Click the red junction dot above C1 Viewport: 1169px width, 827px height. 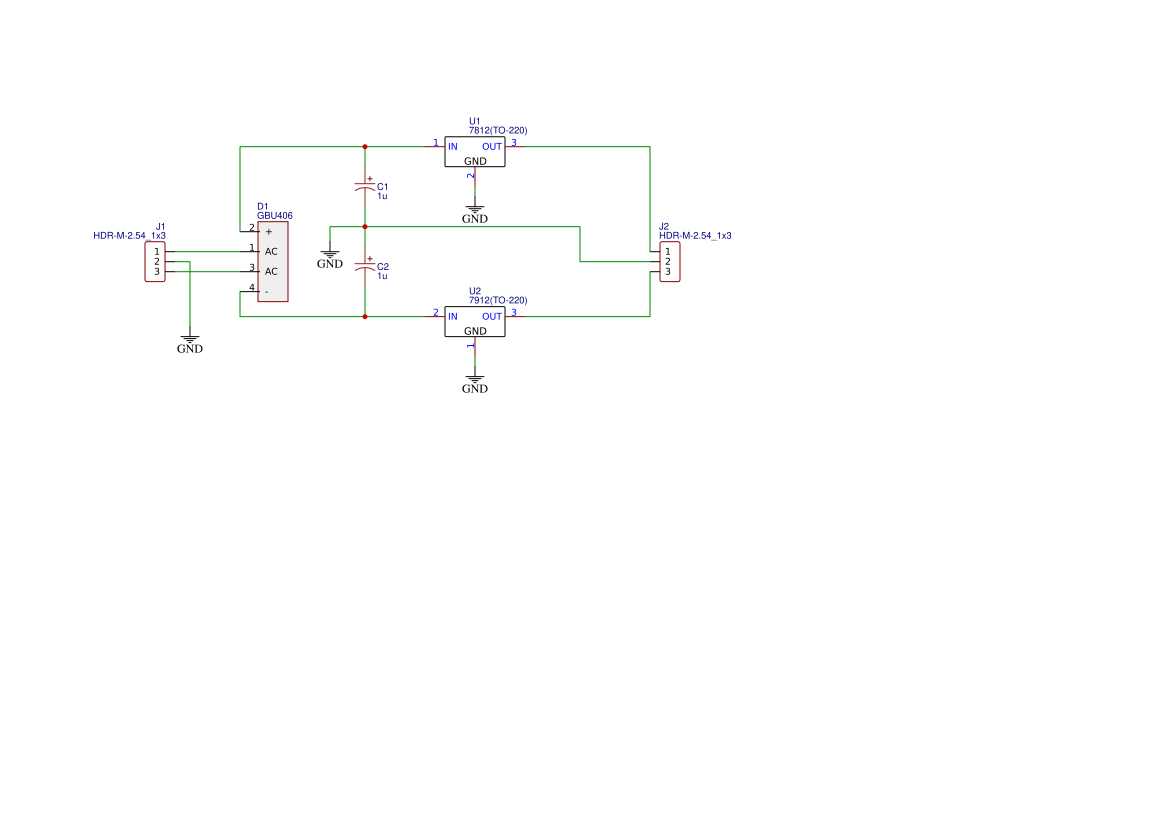pos(365,146)
